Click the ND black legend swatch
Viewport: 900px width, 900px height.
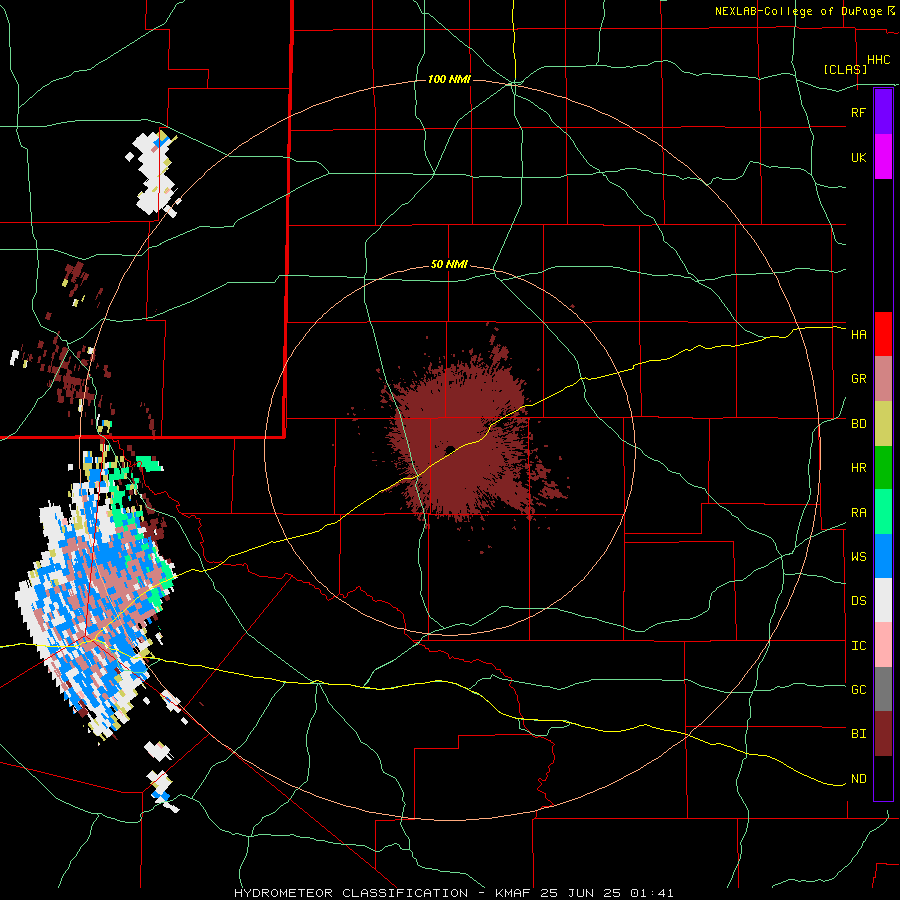click(883, 778)
